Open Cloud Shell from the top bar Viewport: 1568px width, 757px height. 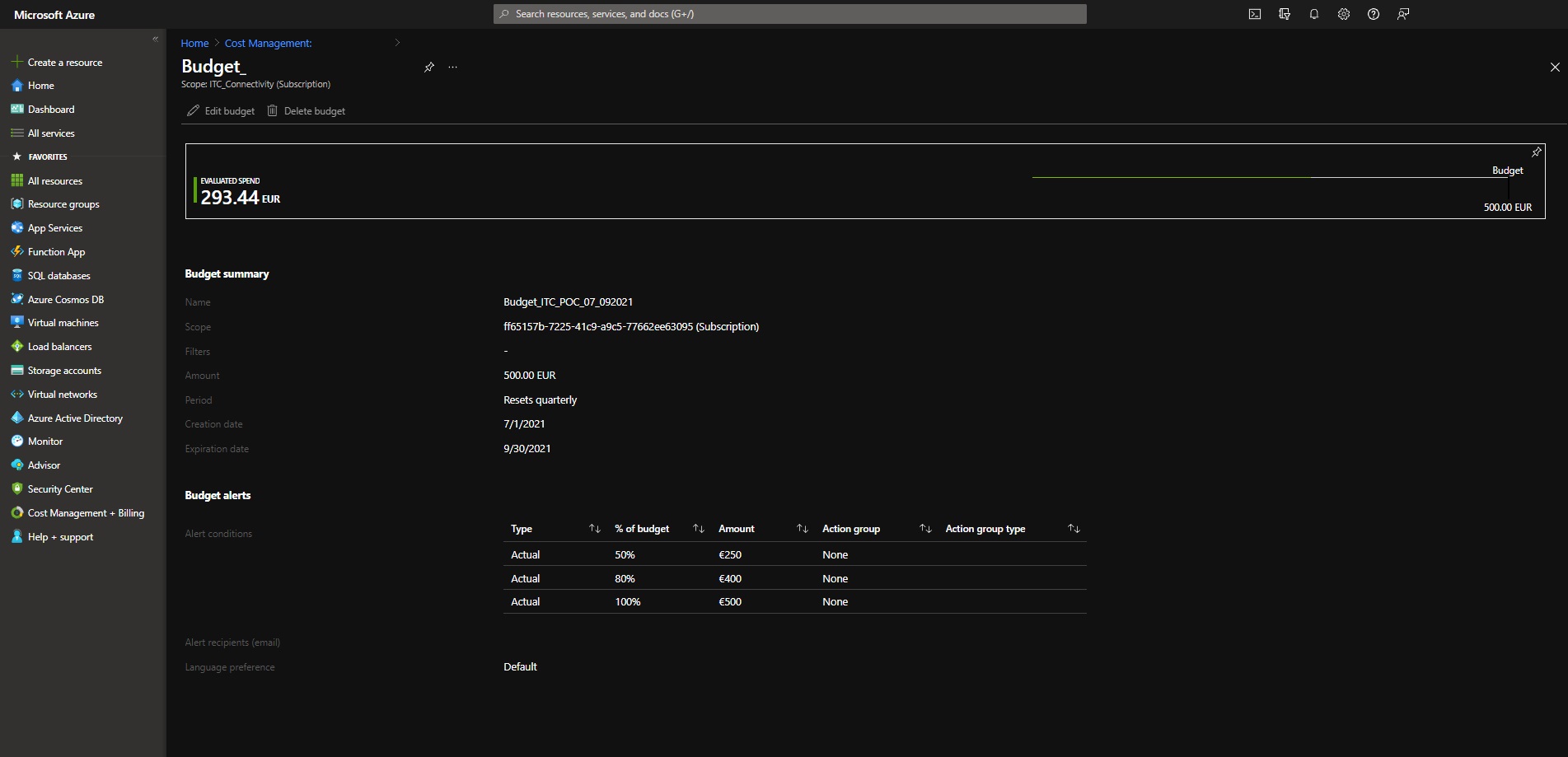[x=1254, y=14]
